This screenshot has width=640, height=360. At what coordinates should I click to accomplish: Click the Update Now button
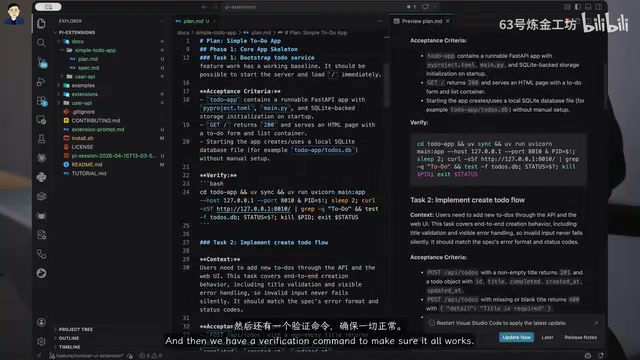point(516,337)
